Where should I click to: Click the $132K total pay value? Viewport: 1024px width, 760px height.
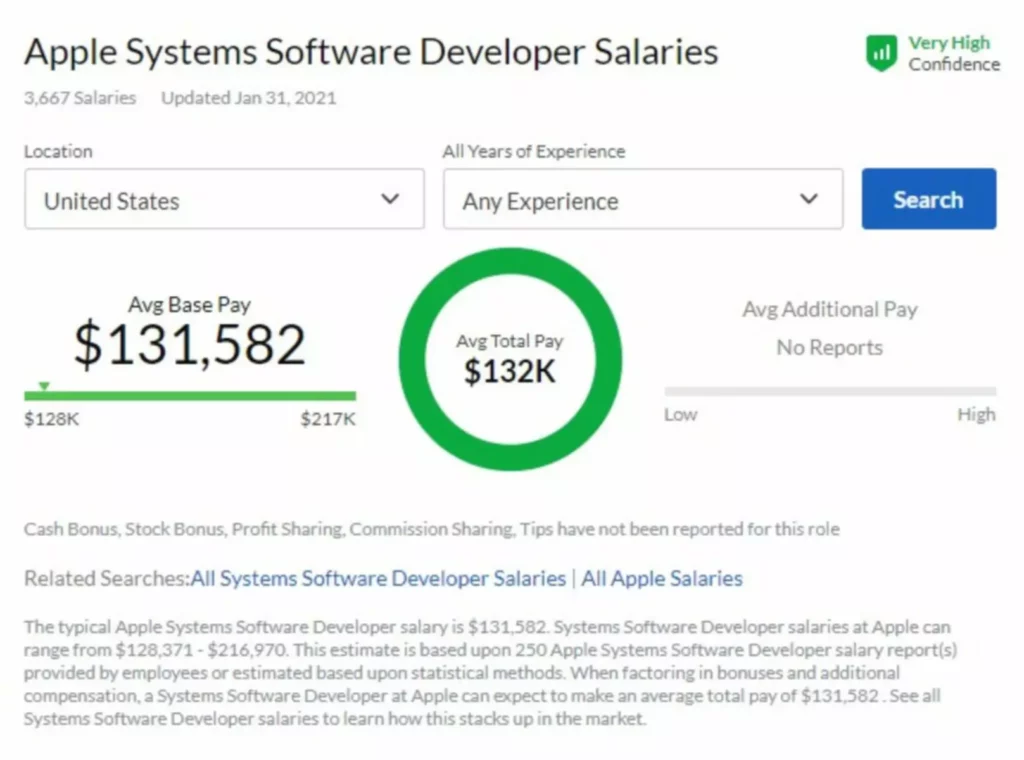510,372
